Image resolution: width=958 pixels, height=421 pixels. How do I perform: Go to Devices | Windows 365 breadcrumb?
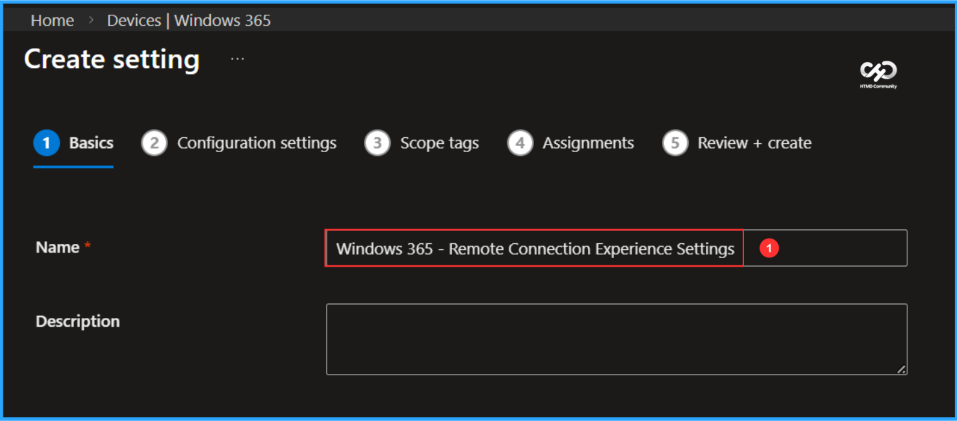[x=189, y=21]
